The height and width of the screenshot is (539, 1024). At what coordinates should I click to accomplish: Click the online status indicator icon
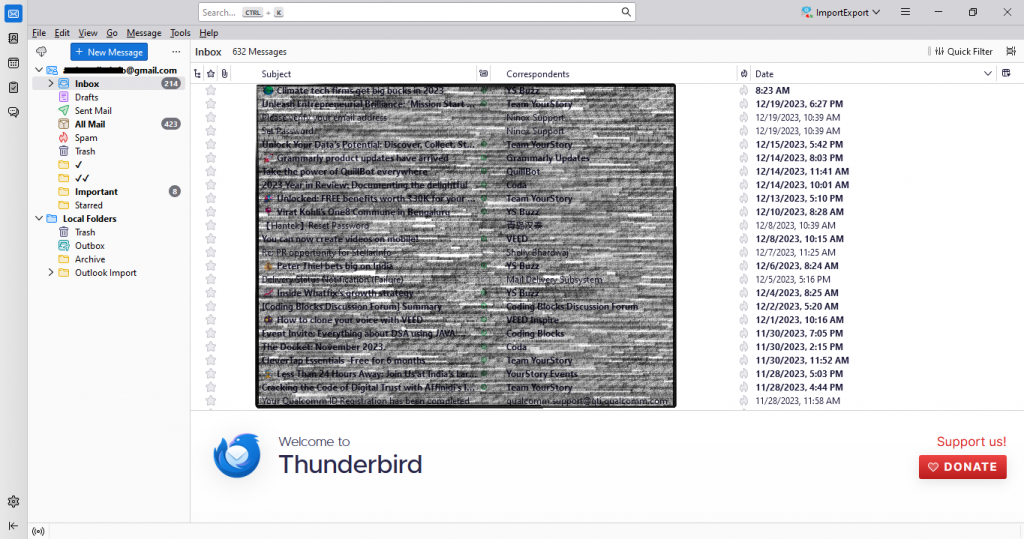[39, 531]
